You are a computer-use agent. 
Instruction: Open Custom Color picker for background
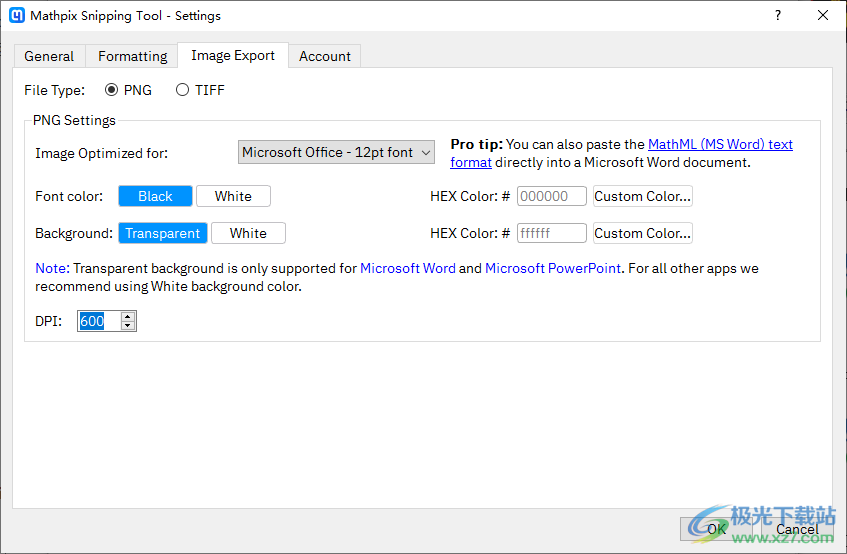(643, 233)
